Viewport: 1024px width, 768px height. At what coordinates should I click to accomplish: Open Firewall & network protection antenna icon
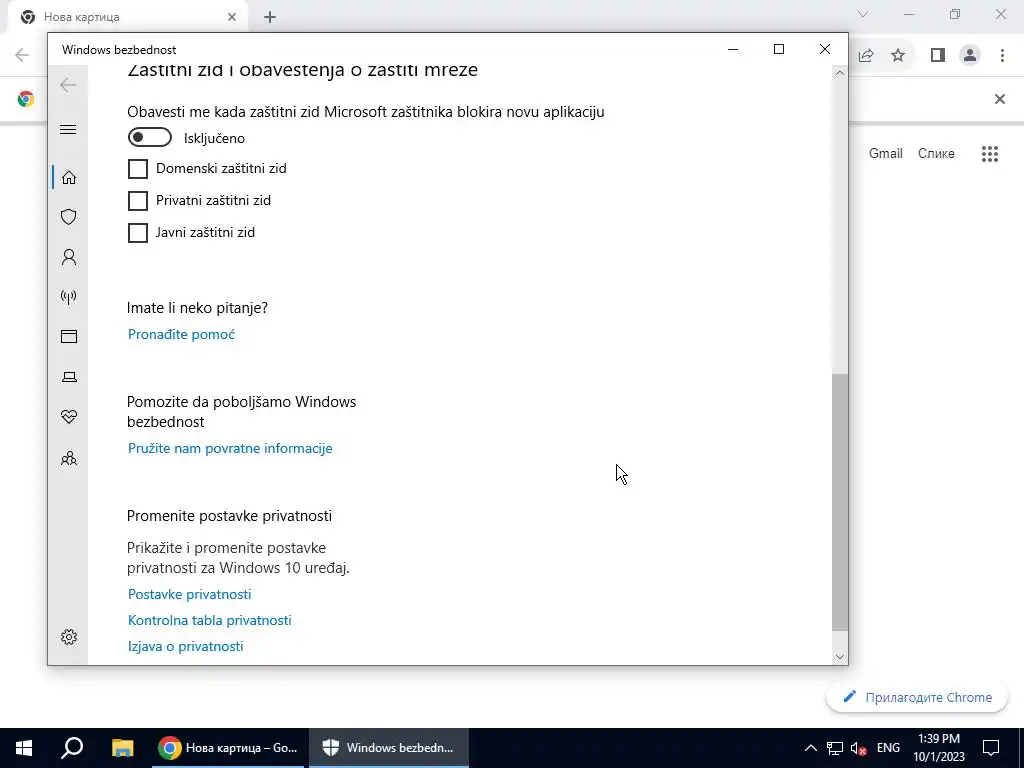tap(69, 297)
